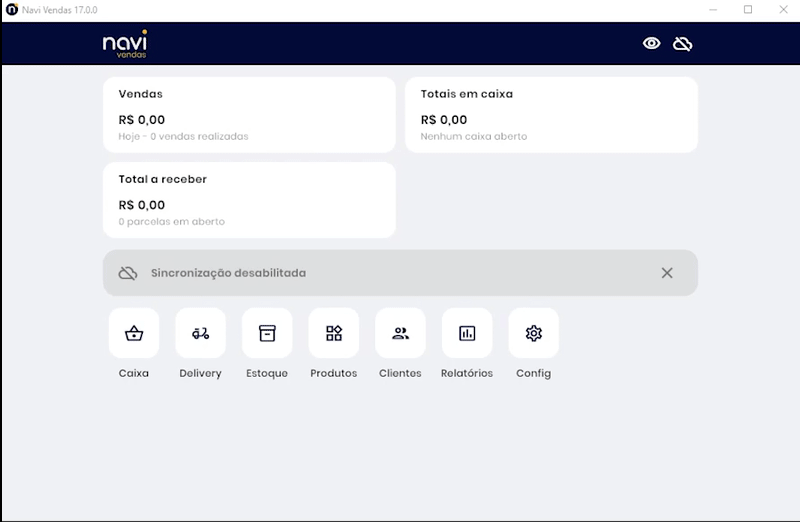The image size is (800, 522).
Task: Dismiss the Sincronização desabilitada banner
Action: pos(667,273)
